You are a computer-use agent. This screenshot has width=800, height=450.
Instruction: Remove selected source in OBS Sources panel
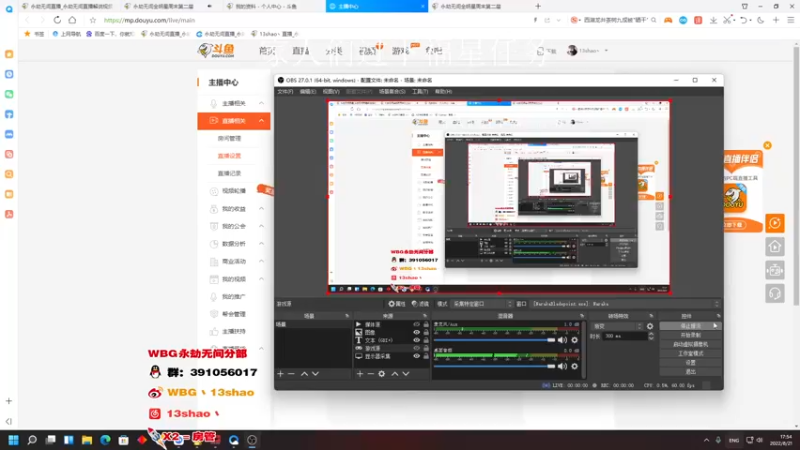pos(370,374)
